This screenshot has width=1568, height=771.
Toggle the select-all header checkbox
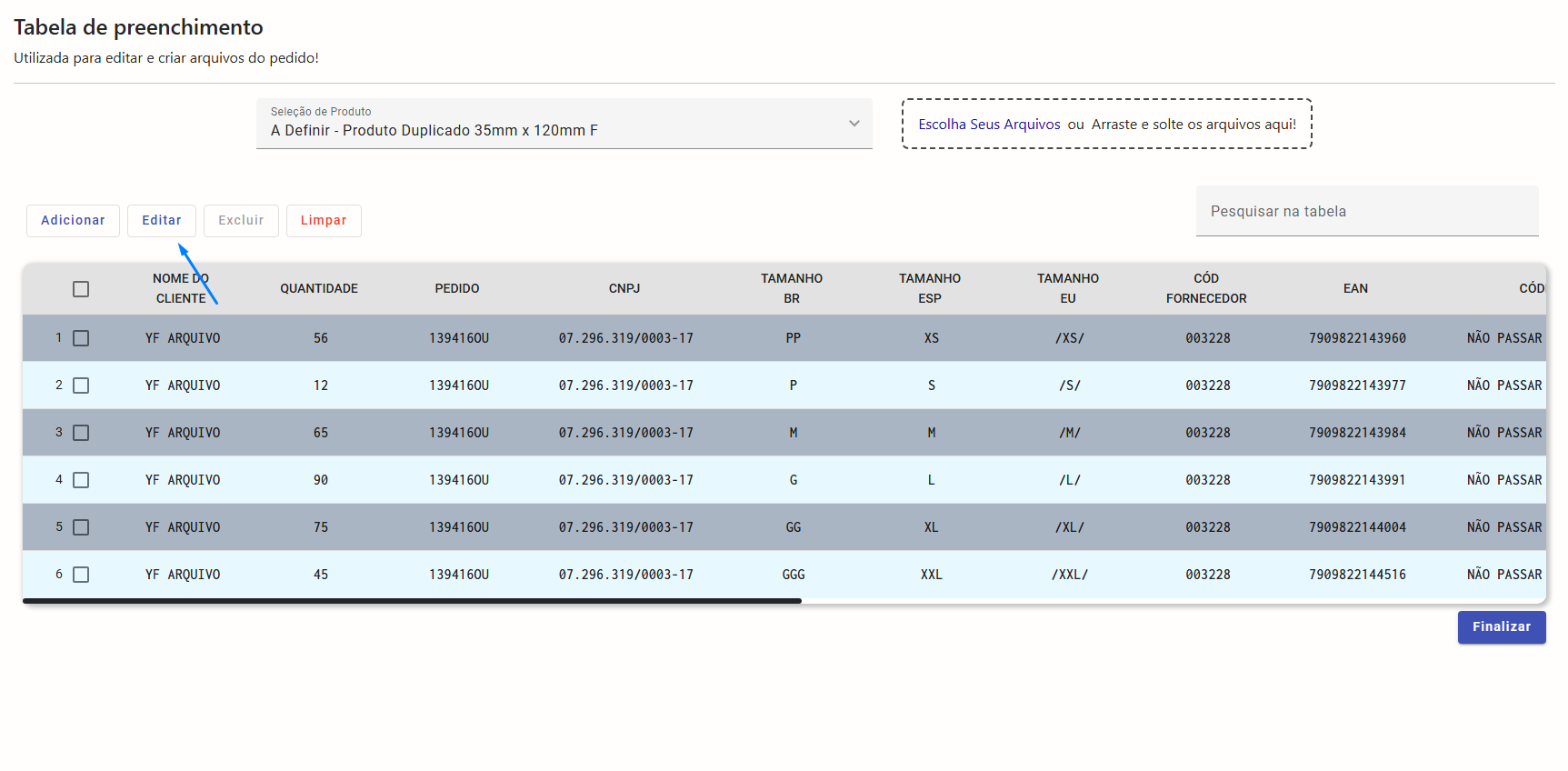pyautogui.click(x=81, y=289)
